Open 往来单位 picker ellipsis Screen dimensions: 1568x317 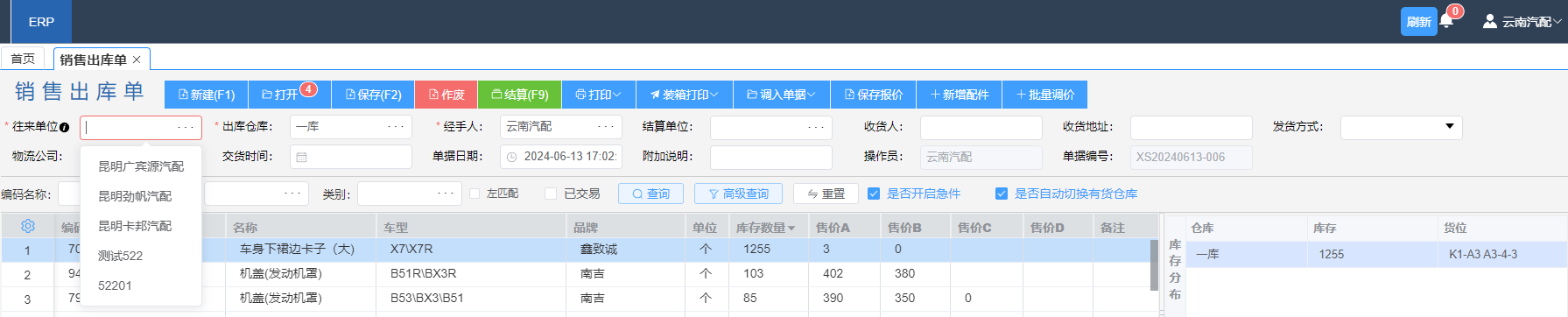click(x=186, y=127)
